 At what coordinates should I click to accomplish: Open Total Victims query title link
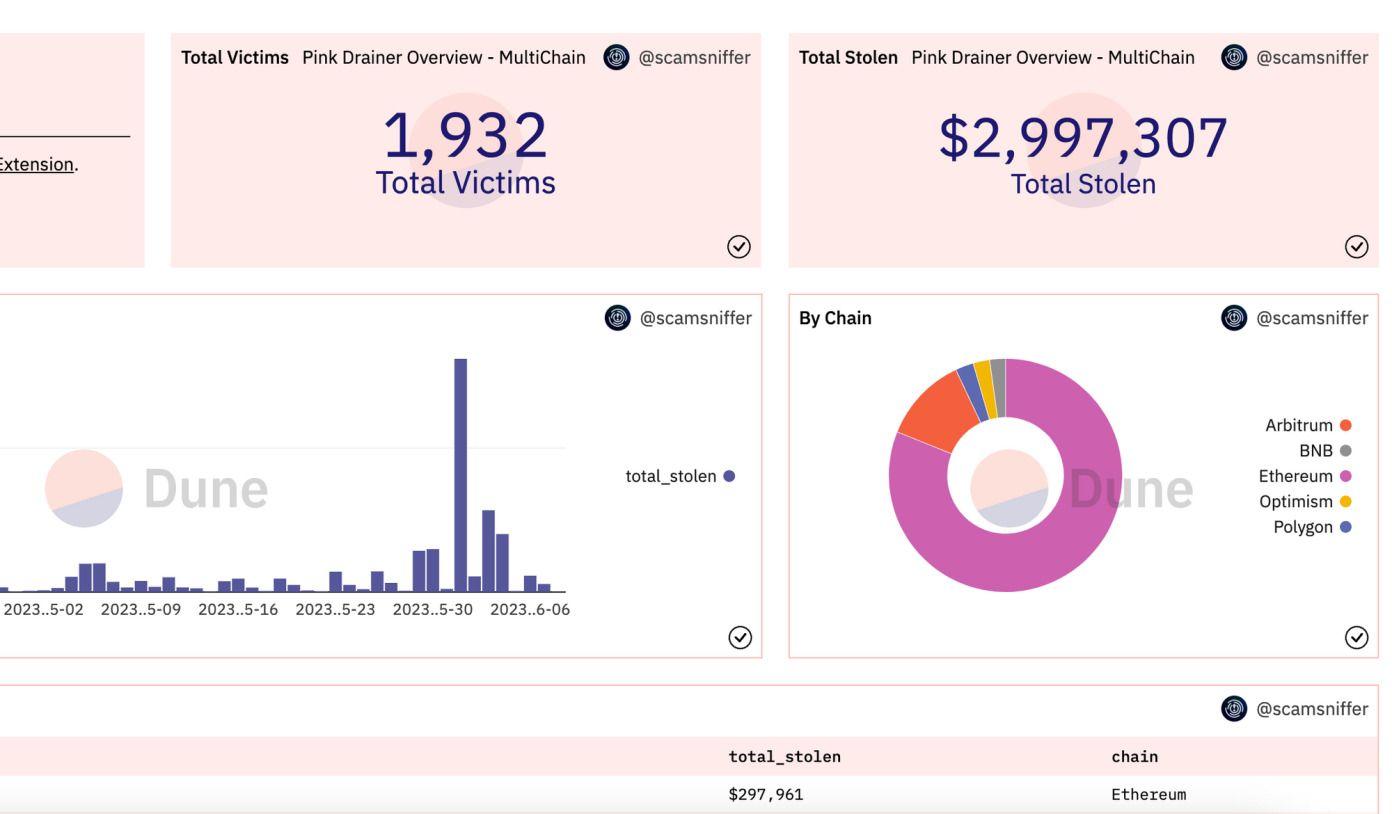[x=234, y=58]
